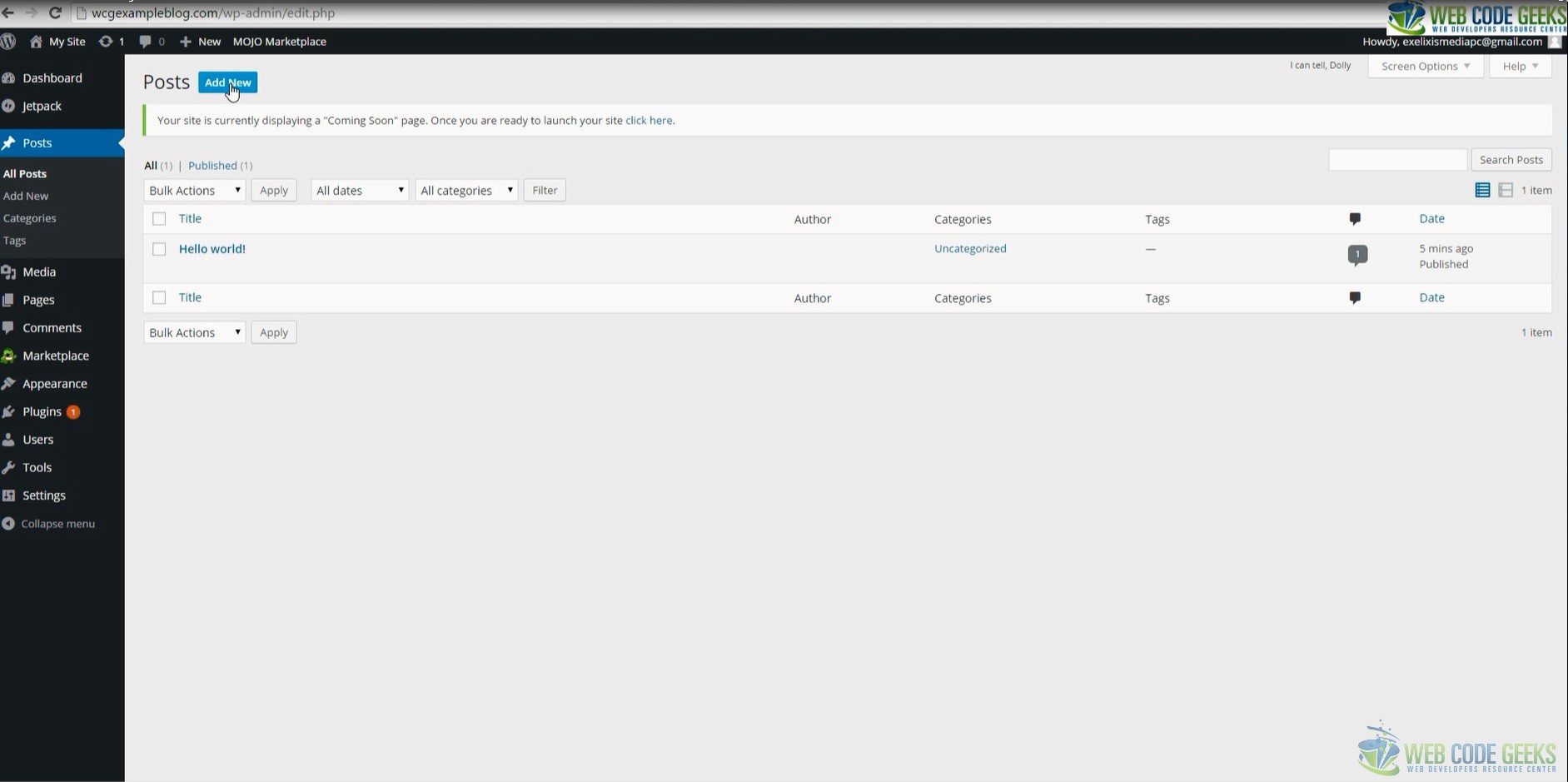Screen dimensions: 1568x782
Task: Open Add New in the Posts submenu
Action: (x=26, y=196)
